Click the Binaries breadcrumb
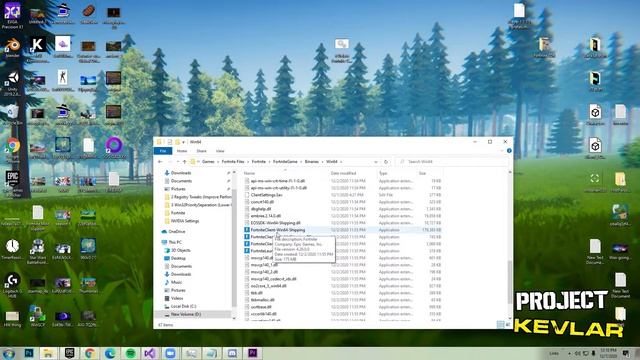640x360 pixels. [x=312, y=162]
